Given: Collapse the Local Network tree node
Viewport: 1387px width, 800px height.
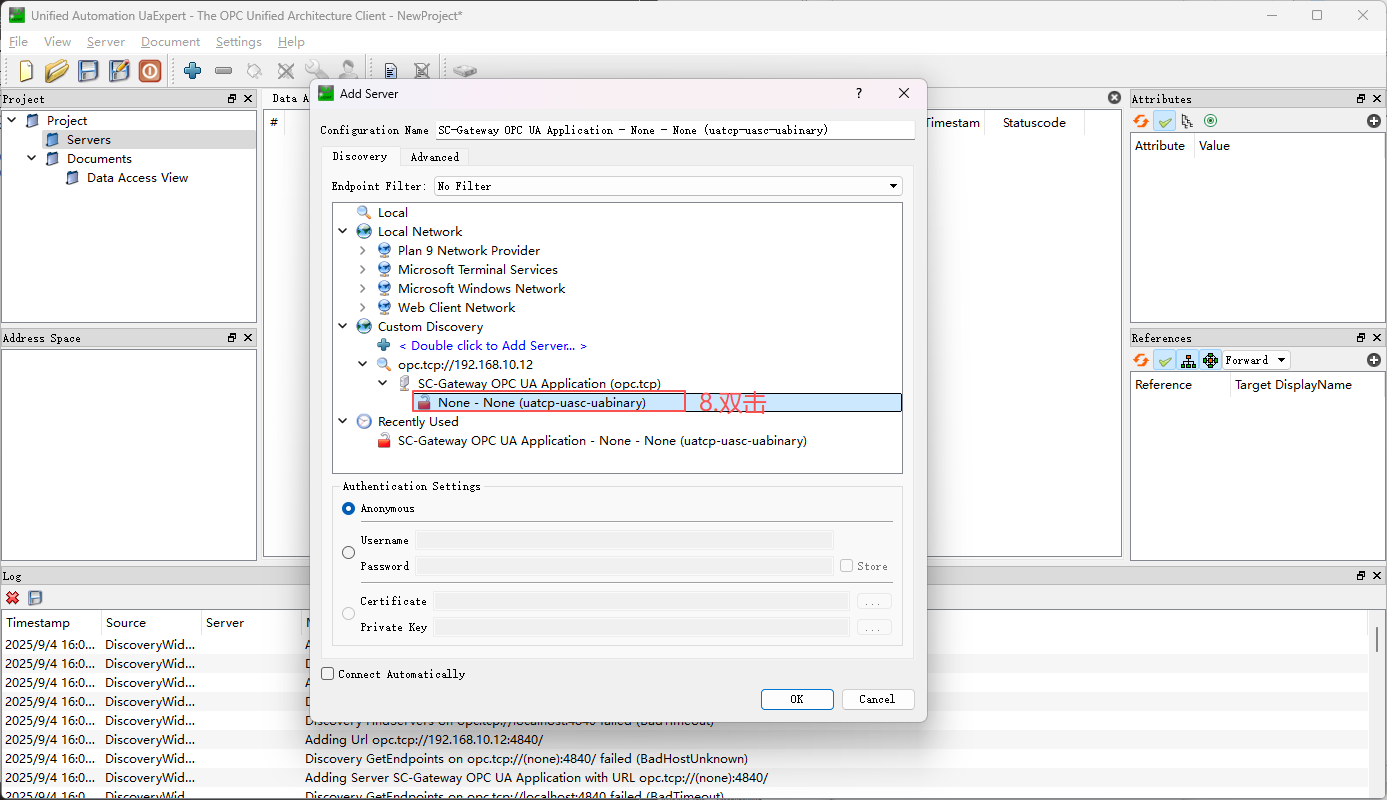Looking at the screenshot, I should pos(343,231).
